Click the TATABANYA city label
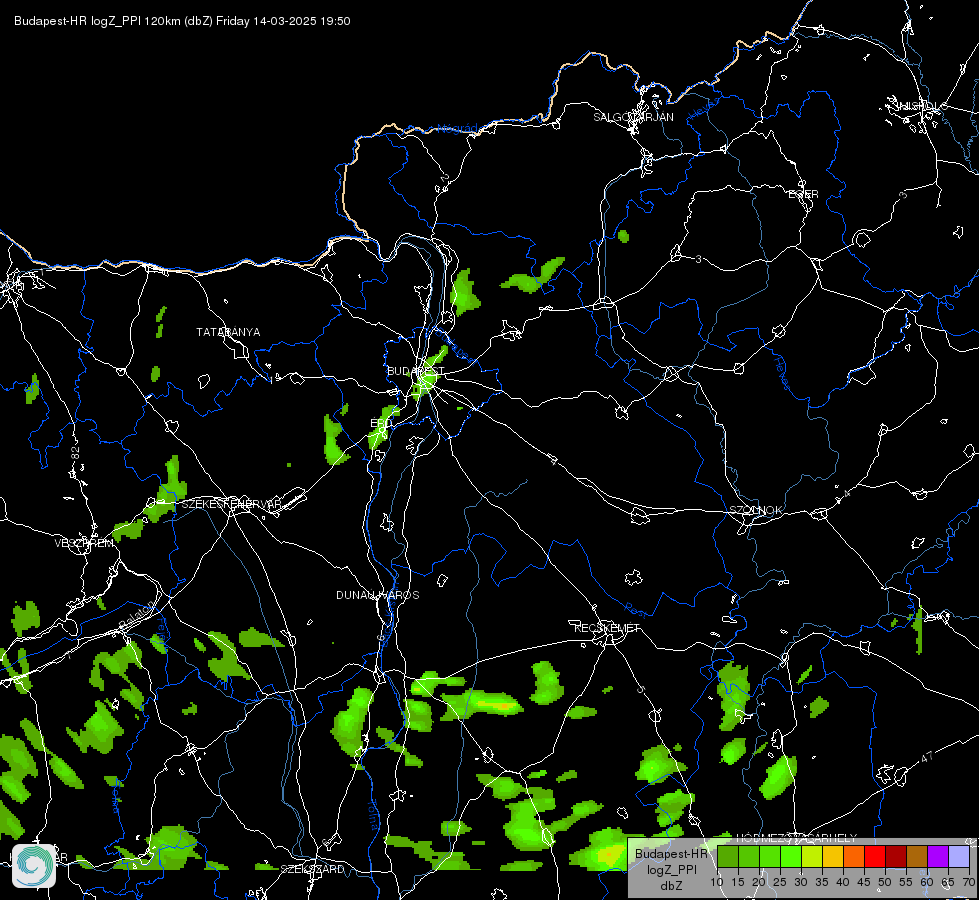Screen dimensions: 979x900 (x=228, y=332)
